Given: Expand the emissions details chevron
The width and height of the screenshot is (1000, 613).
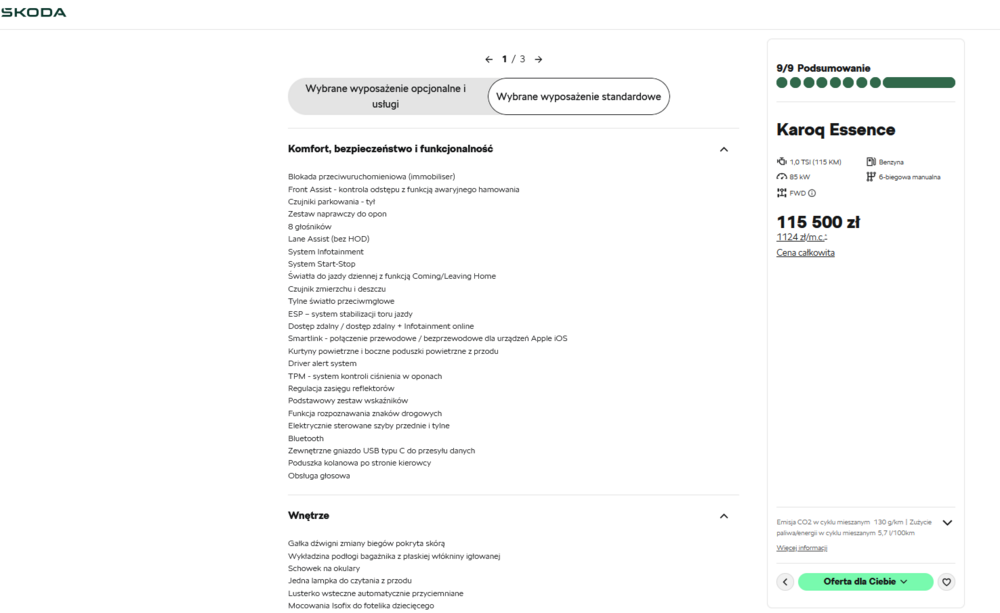Looking at the screenshot, I should pos(947,522).
